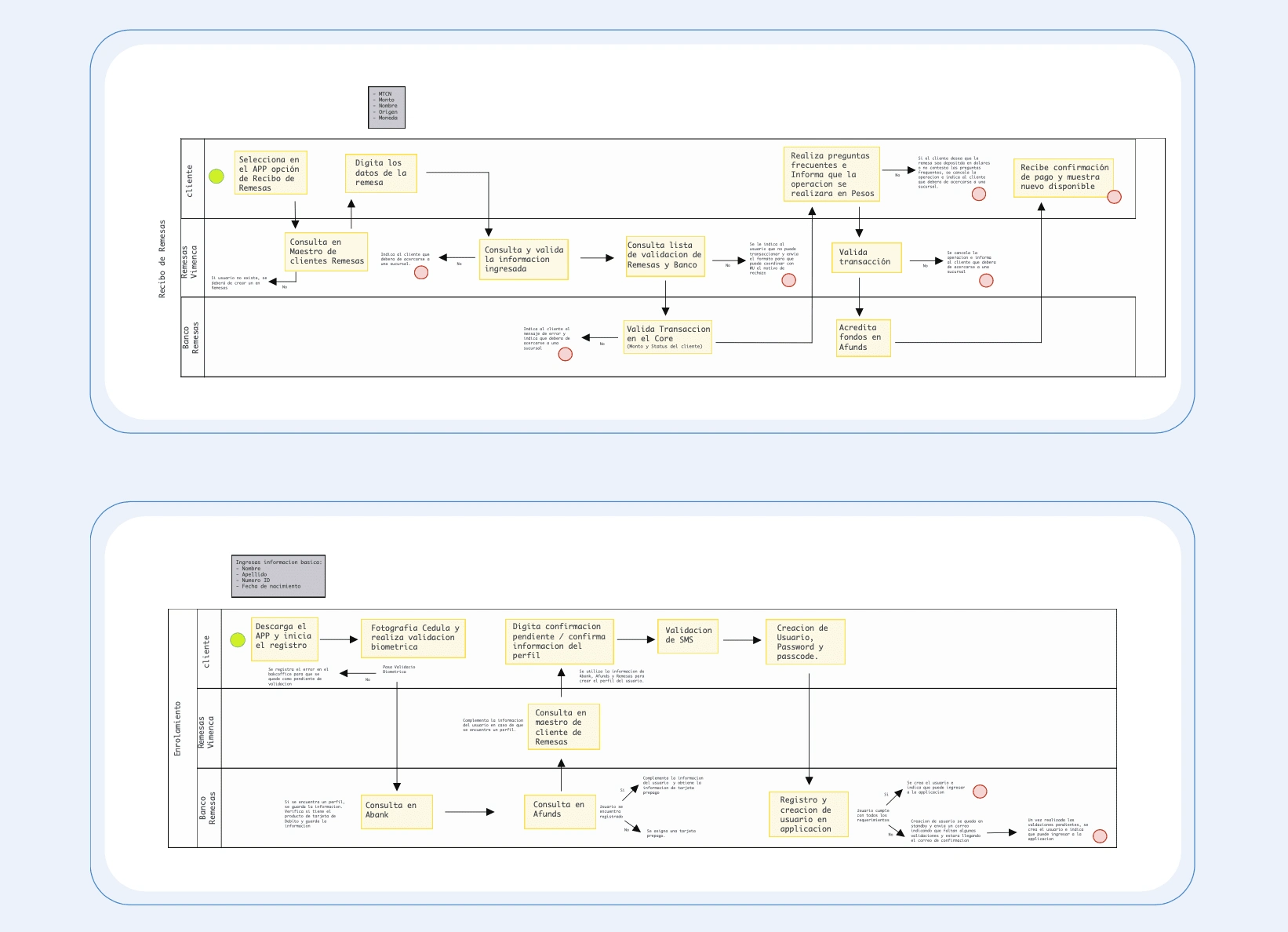1288x932 pixels.
Task: Select 'Valida Transaccion en el Core' note
Action: [x=668, y=337]
